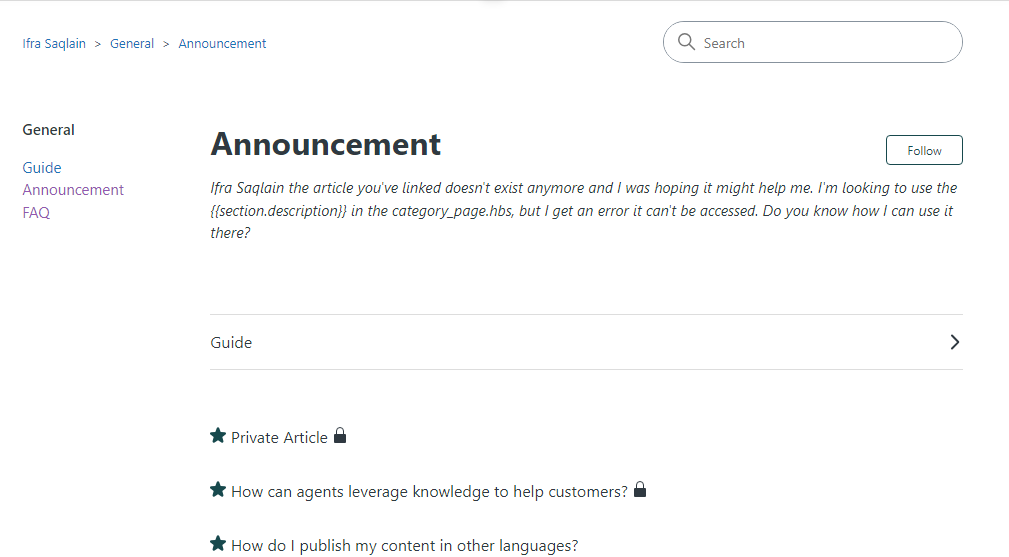Open the Private Article link
1009x557 pixels.
click(x=279, y=438)
